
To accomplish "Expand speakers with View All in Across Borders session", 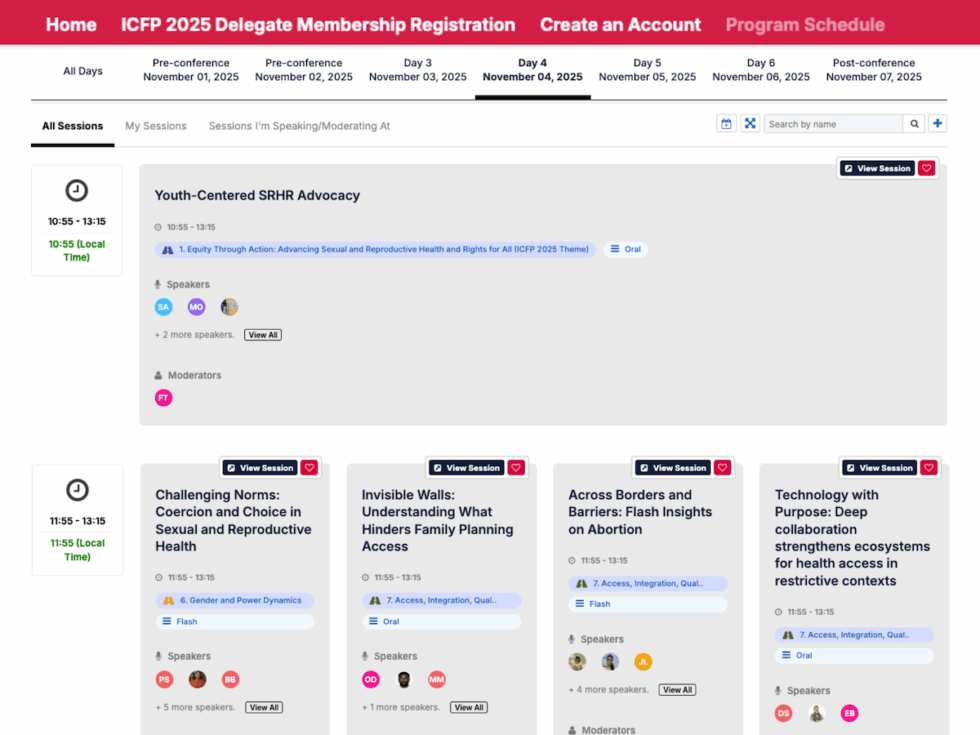I will click(677, 689).
